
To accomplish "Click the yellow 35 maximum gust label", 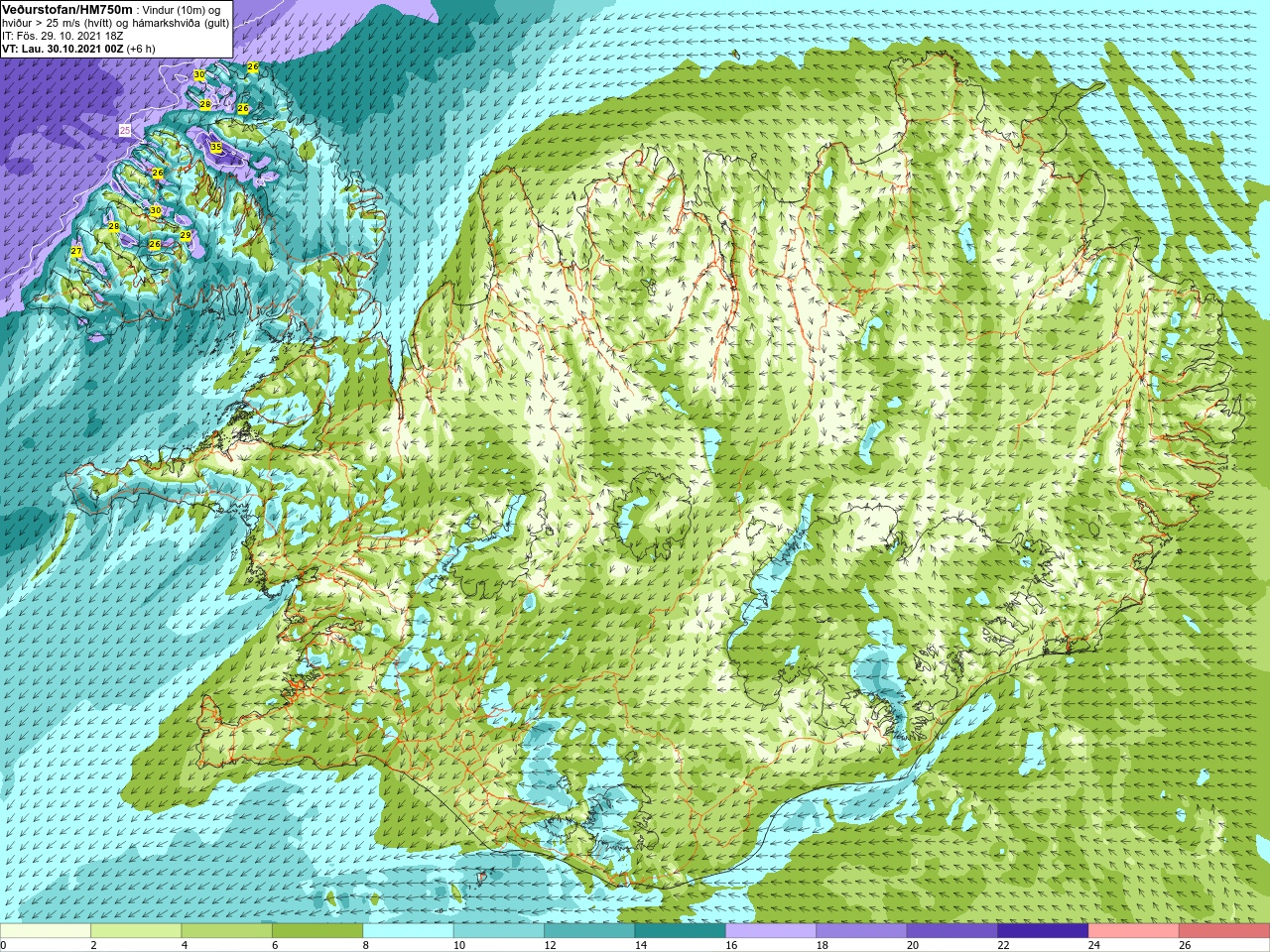I will [x=216, y=148].
